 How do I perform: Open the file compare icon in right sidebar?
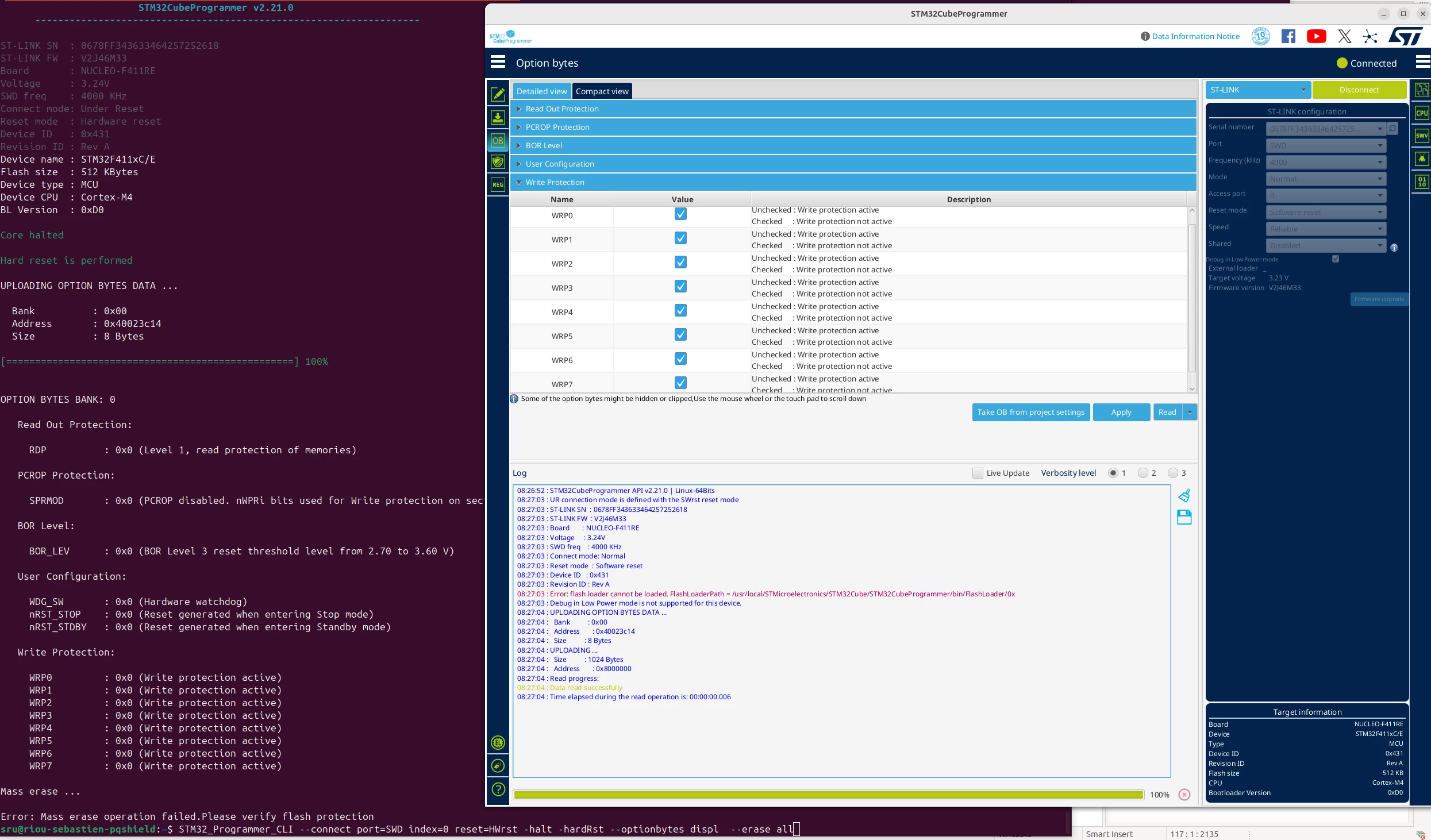click(1422, 90)
